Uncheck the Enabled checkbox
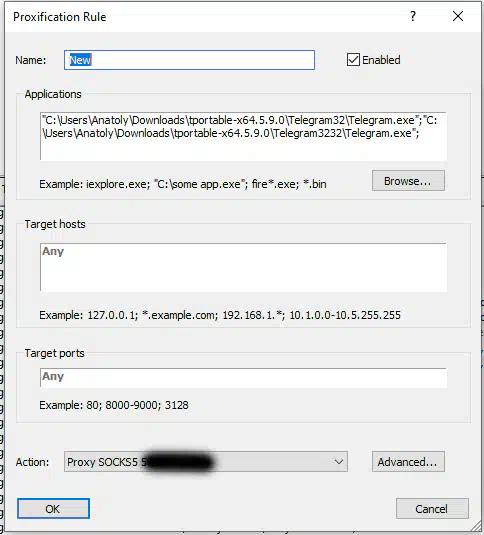The width and height of the screenshot is (484, 535). click(x=353, y=60)
